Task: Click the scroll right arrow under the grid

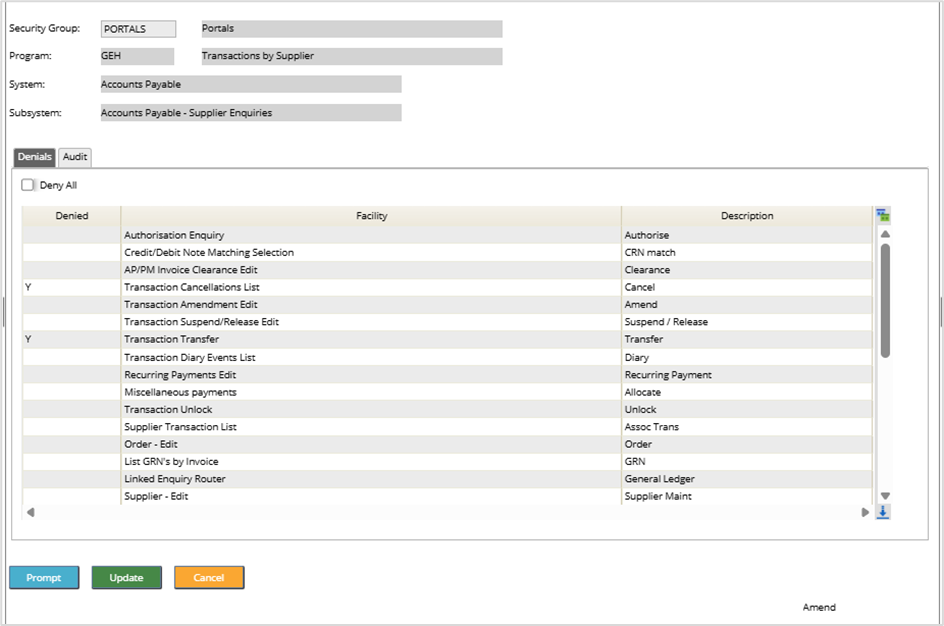Action: [x=865, y=512]
